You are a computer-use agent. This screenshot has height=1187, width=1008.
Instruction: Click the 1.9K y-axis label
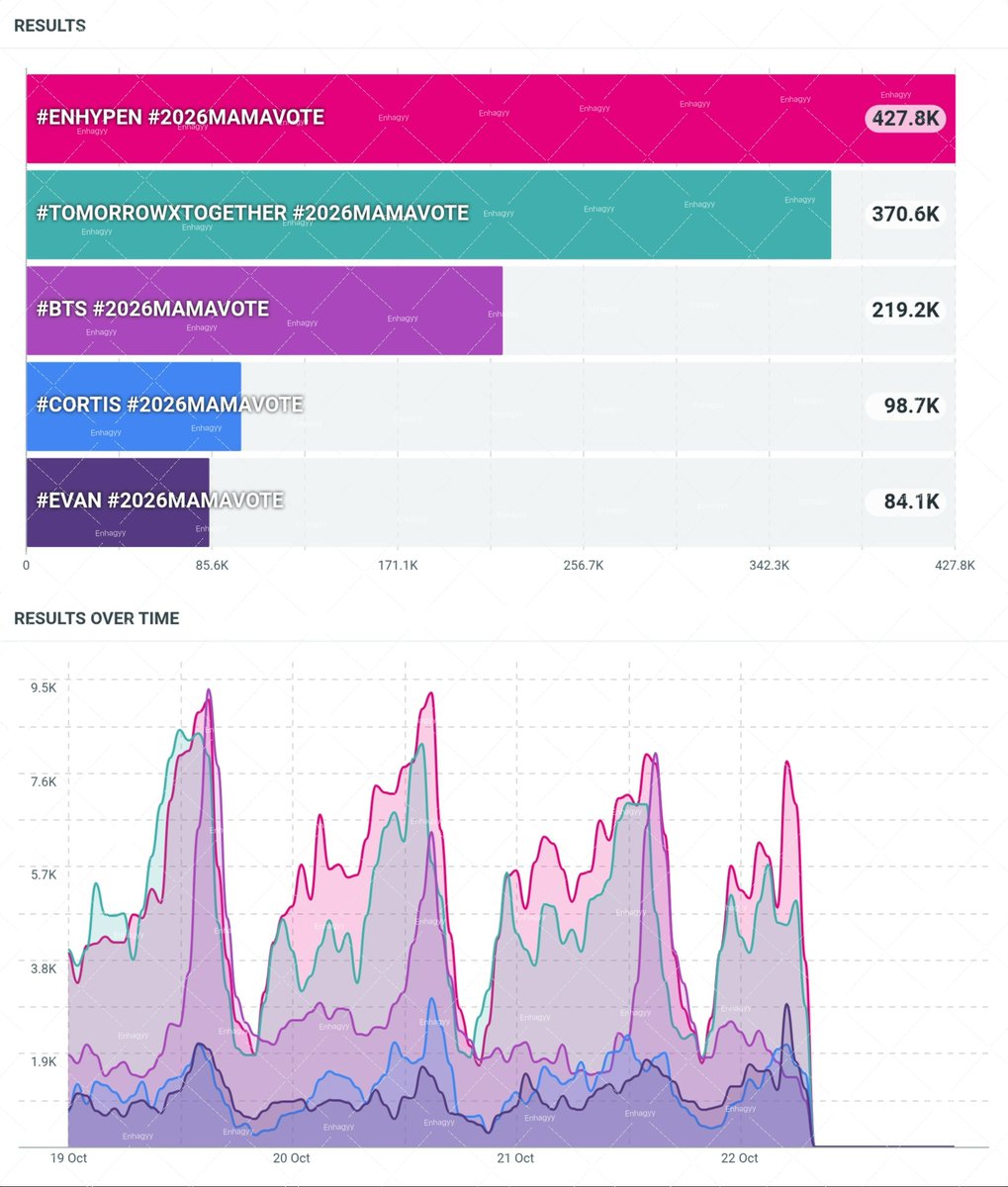45,1061
